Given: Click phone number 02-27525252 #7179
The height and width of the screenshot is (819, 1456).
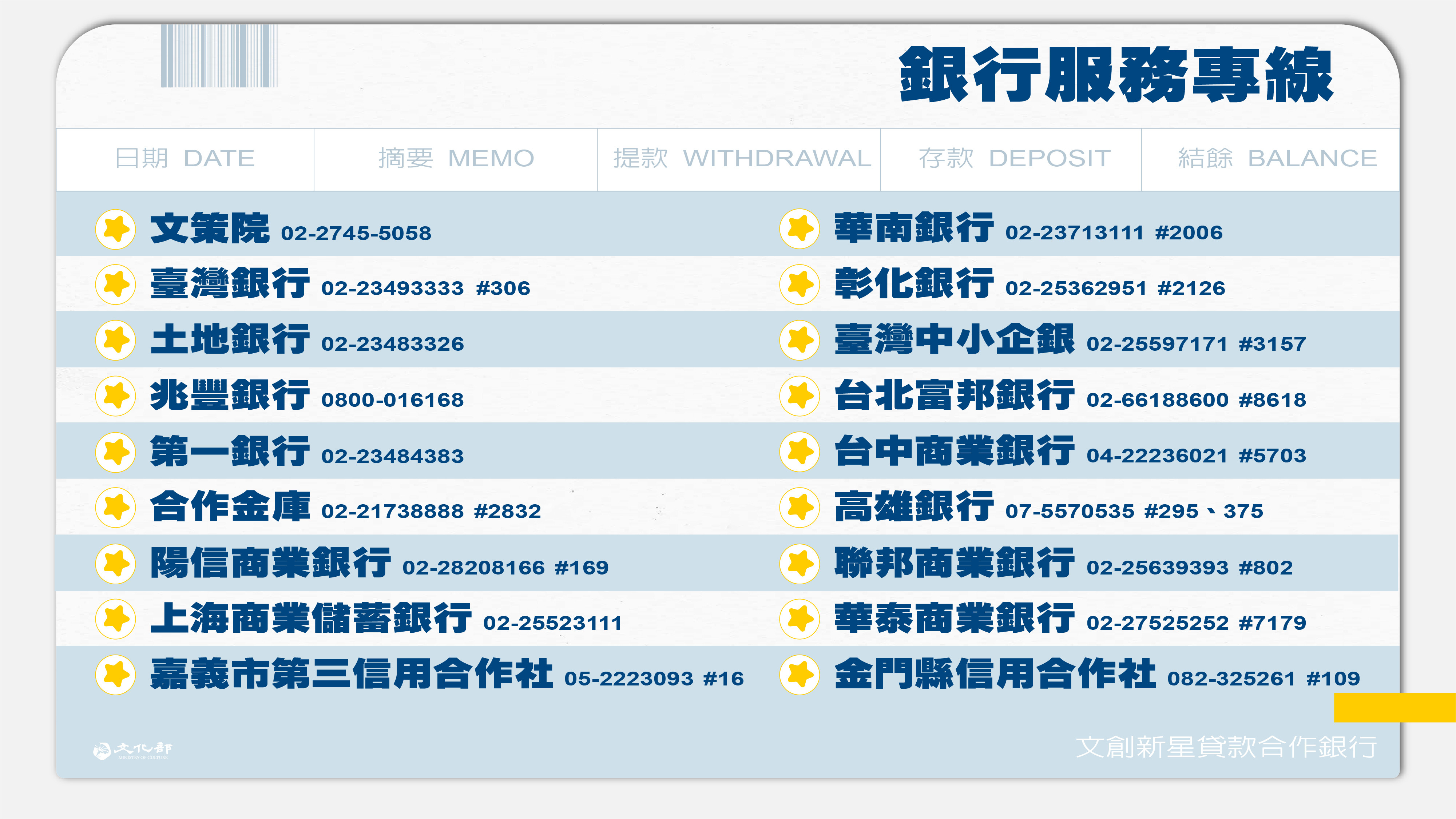Looking at the screenshot, I should (x=1197, y=623).
